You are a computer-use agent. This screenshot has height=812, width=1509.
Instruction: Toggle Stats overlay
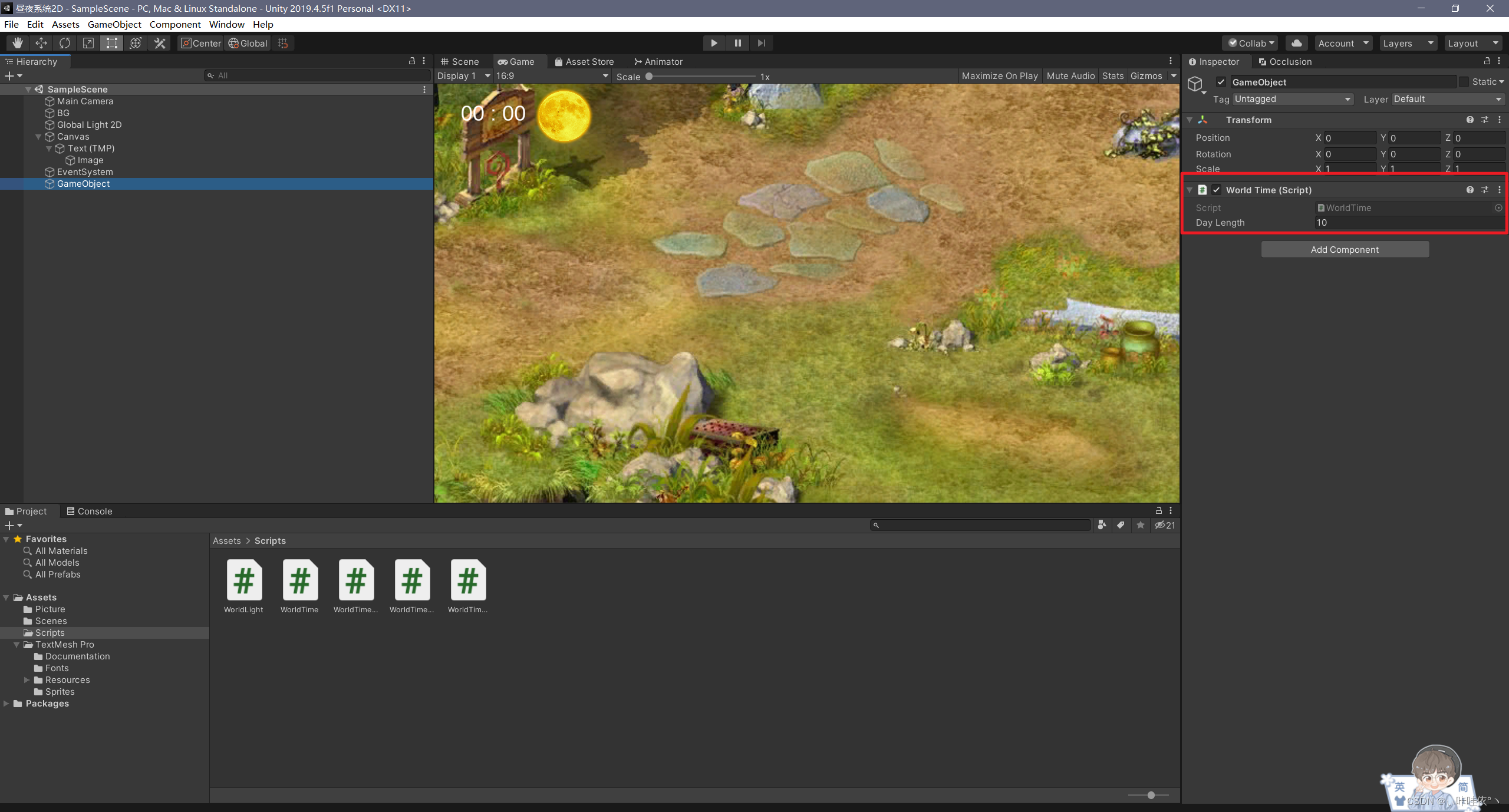click(1113, 75)
